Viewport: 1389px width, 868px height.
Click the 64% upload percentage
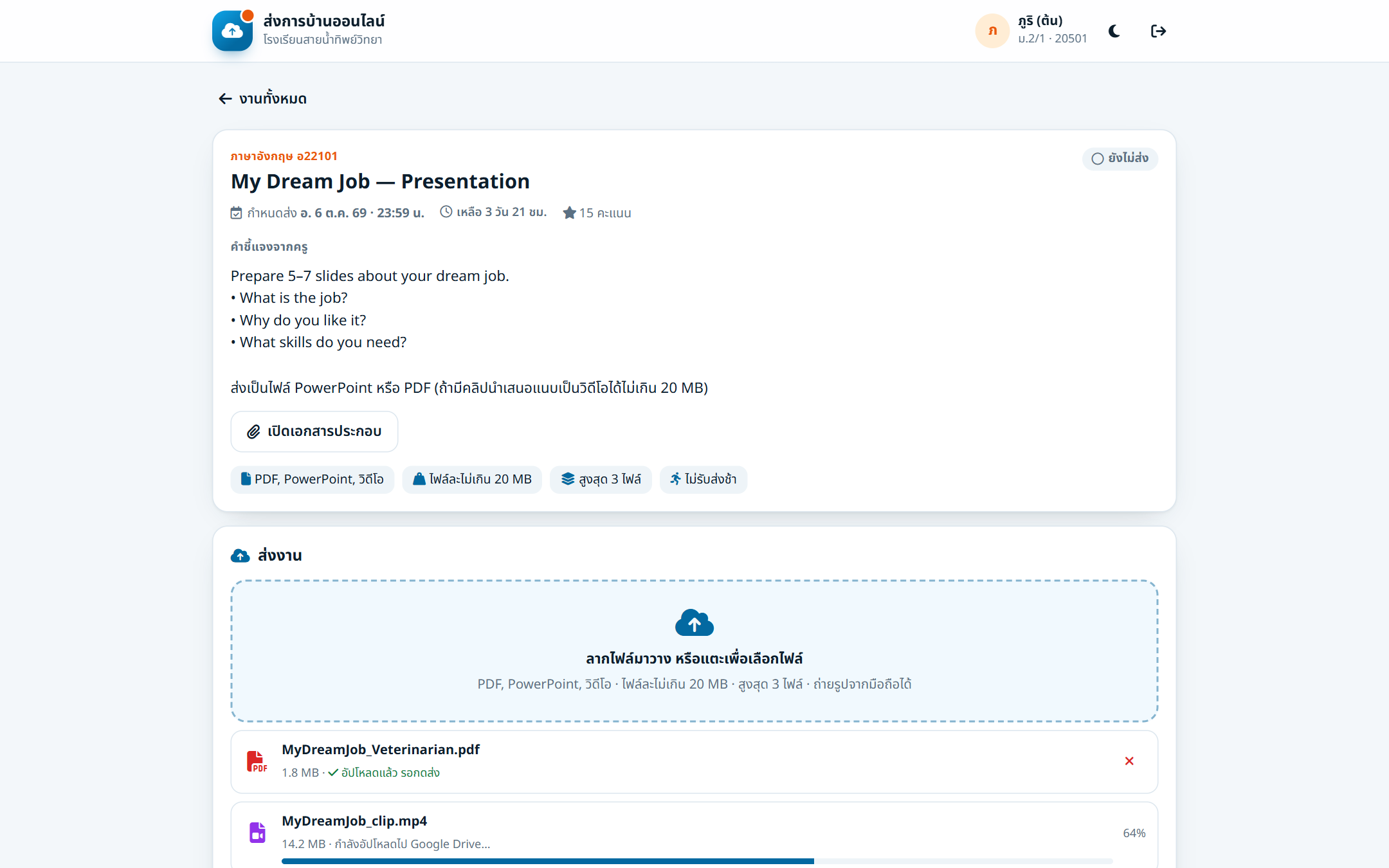pos(1134,833)
